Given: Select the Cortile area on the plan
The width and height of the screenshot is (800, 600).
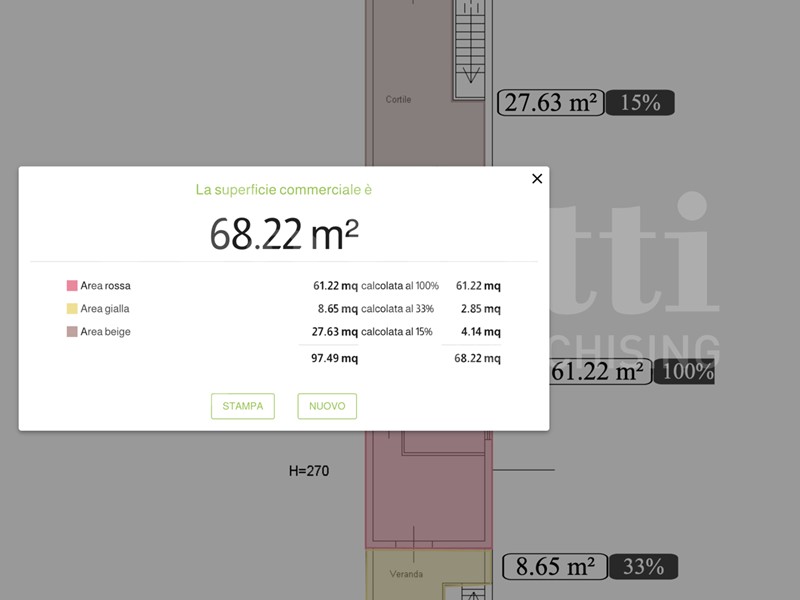Looking at the screenshot, I should point(399,100).
